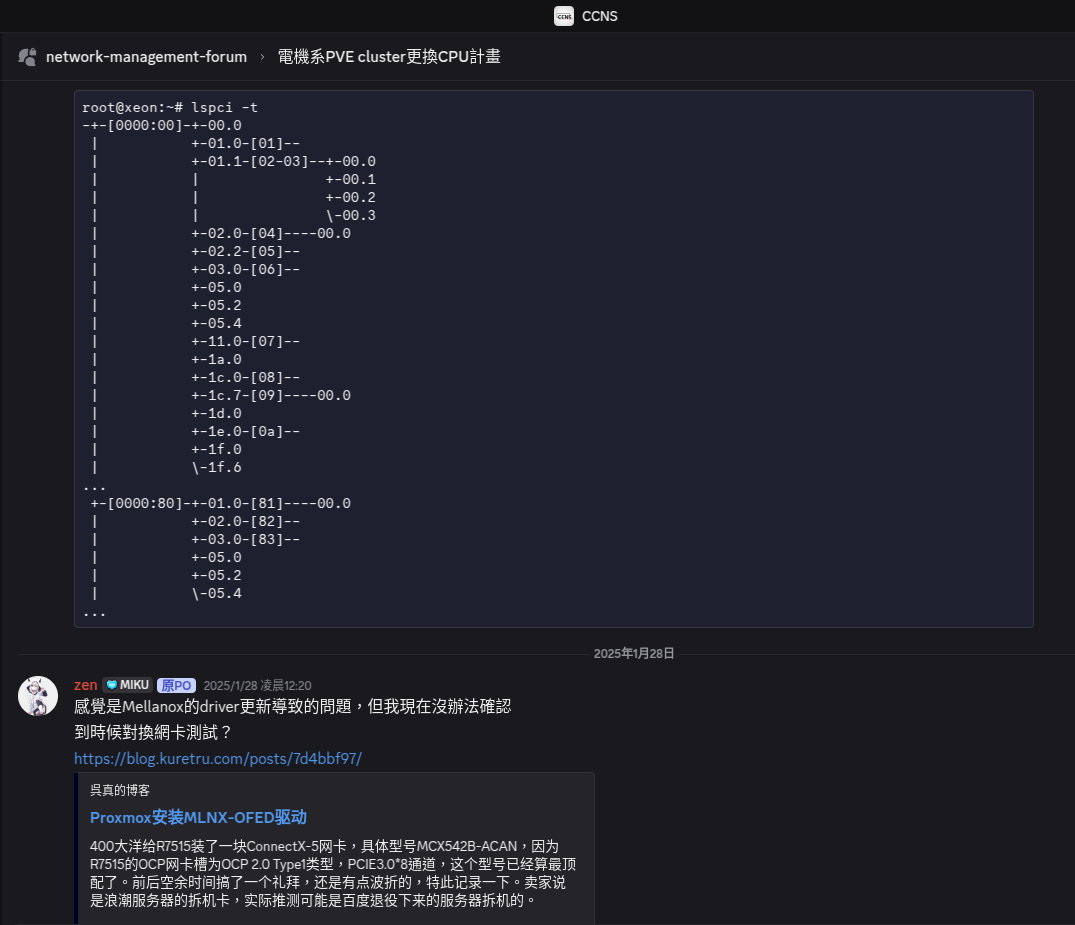Click thread title 電機系PVE cluster更換CPU計畫
This screenshot has width=1075, height=925.
[389, 57]
